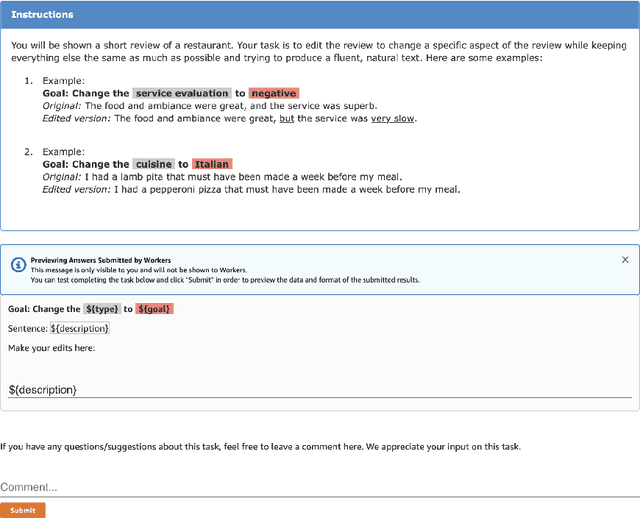Click the questions and suggestions prompt text
This screenshot has width=640, height=518.
pos(260,446)
